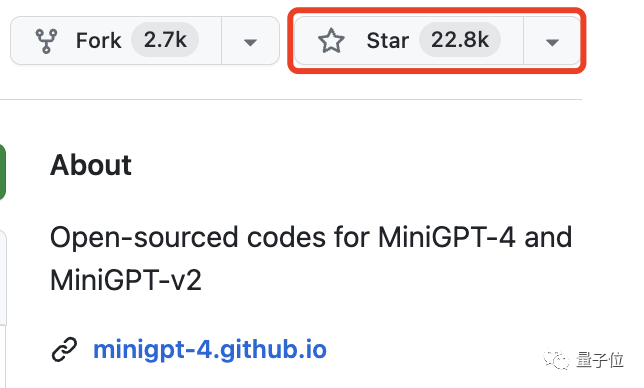Open the minigpt-4.github.io link
644x388 pixels.
(210, 349)
